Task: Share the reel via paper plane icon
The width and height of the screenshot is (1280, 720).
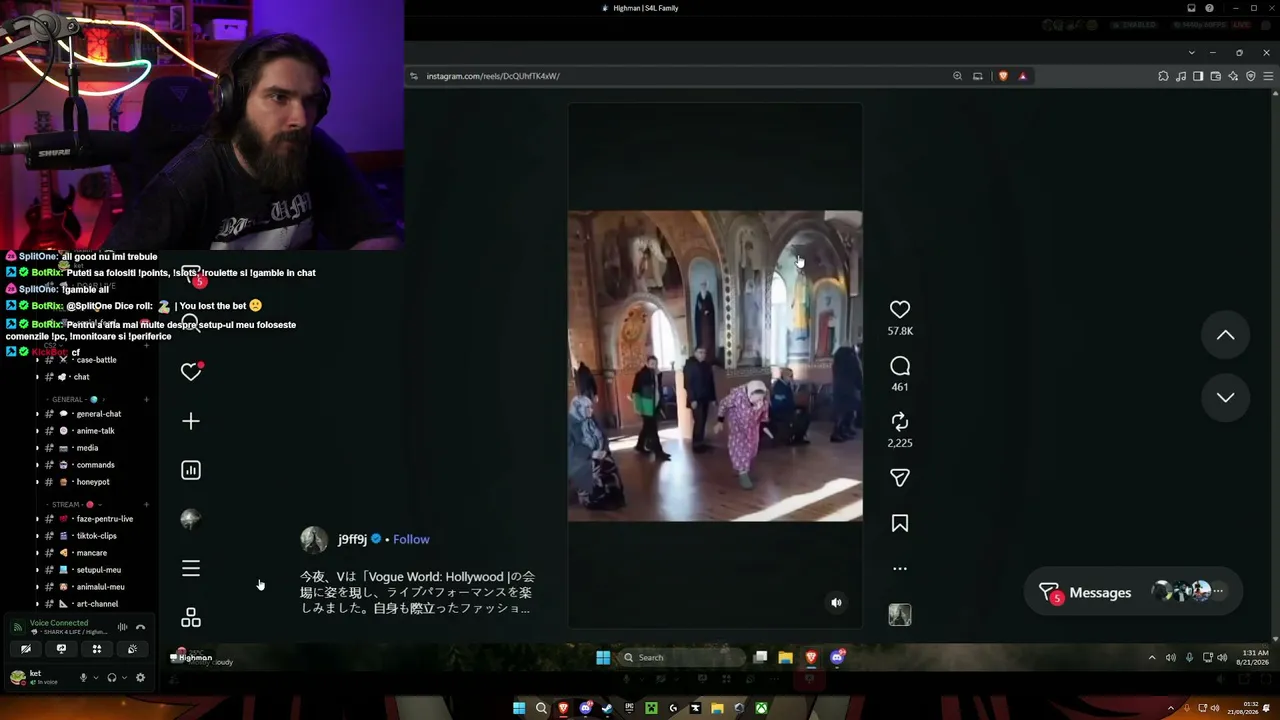Action: (x=900, y=478)
